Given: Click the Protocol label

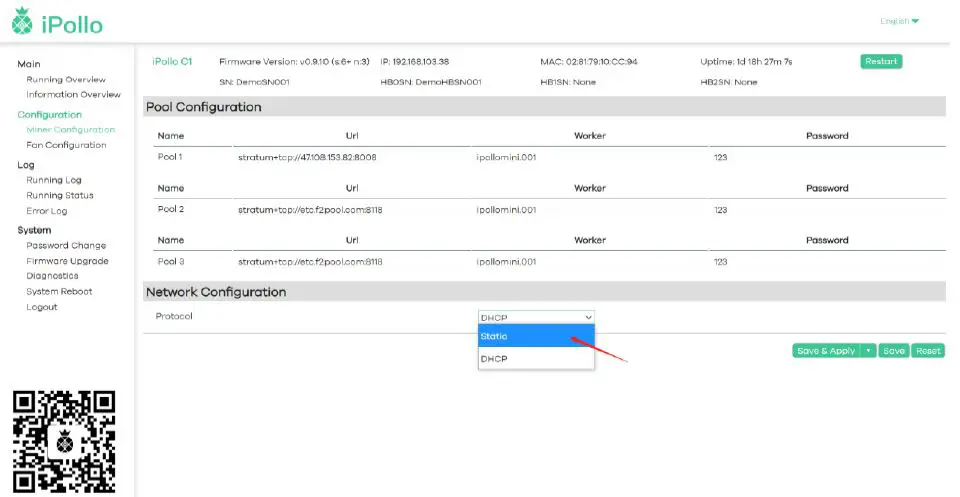Looking at the screenshot, I should click(174, 316).
